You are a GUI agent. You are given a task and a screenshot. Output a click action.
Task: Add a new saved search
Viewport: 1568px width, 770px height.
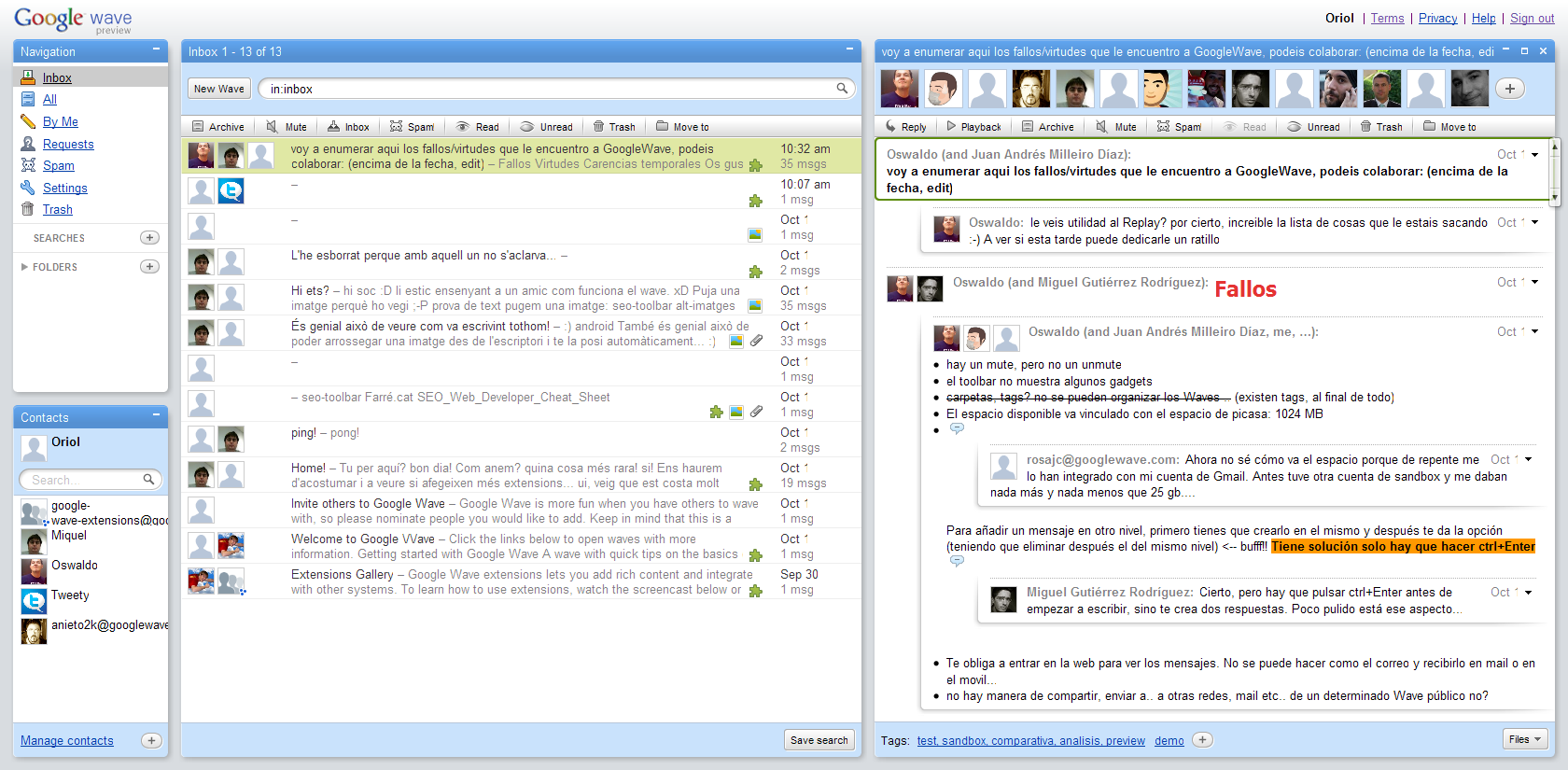(149, 238)
